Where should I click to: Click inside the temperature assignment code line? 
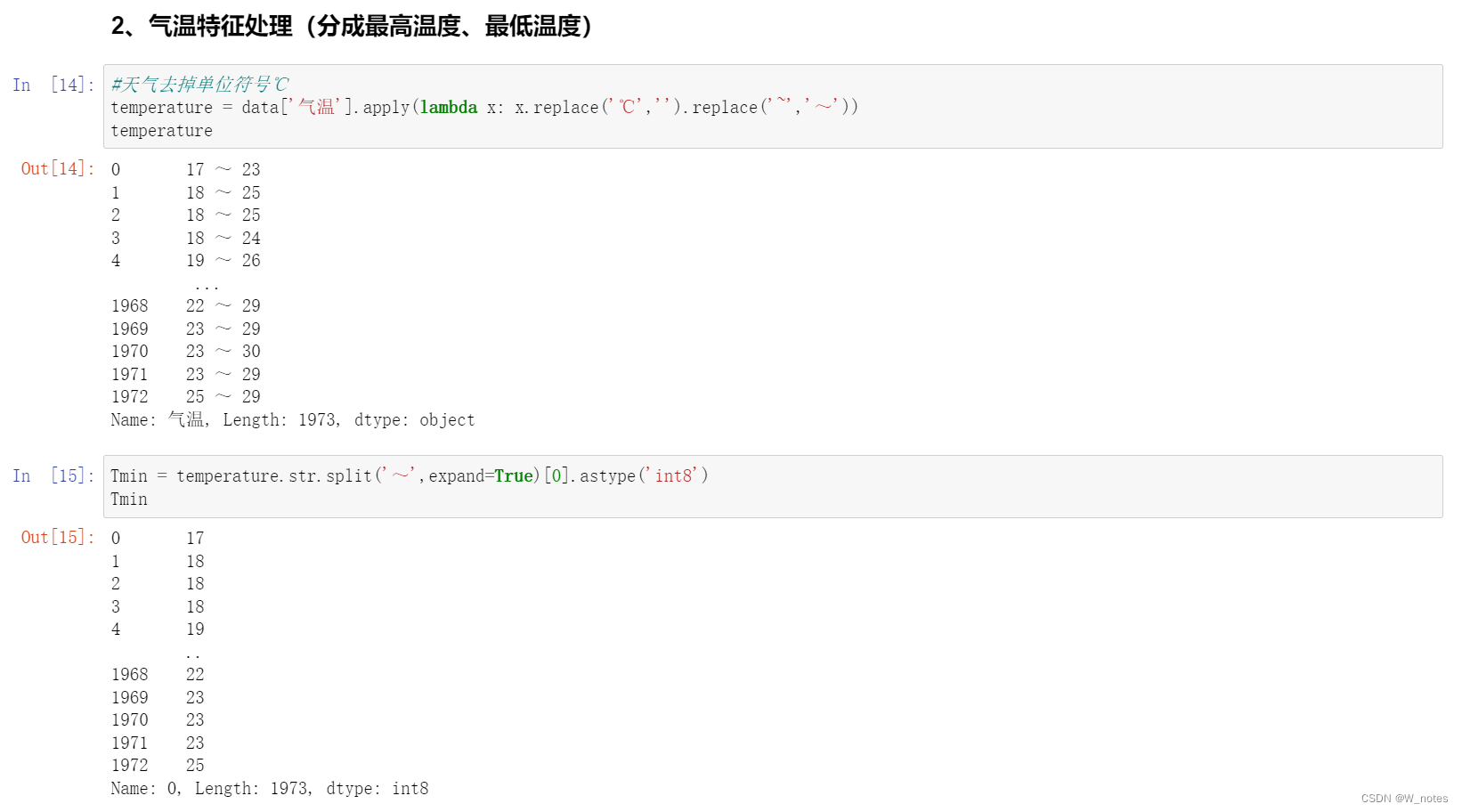484,108
